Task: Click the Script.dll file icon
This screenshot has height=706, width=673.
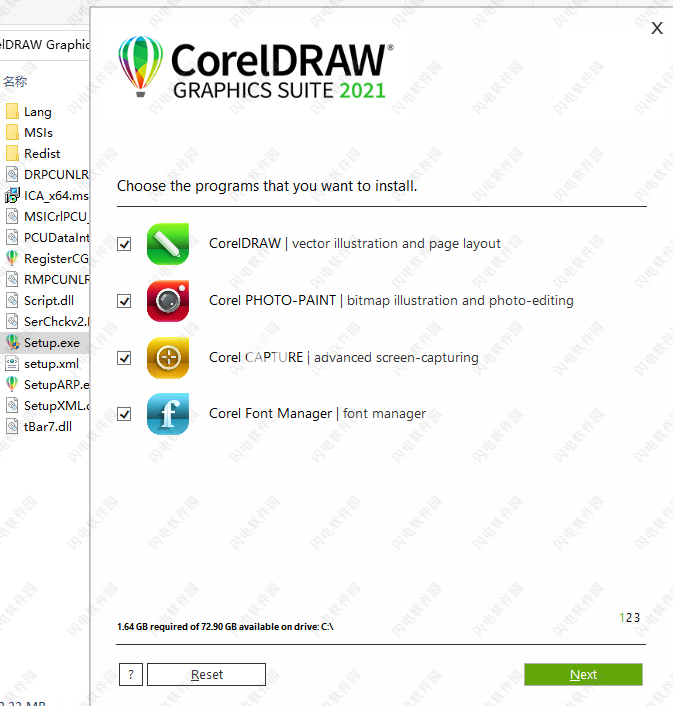Action: (x=12, y=300)
